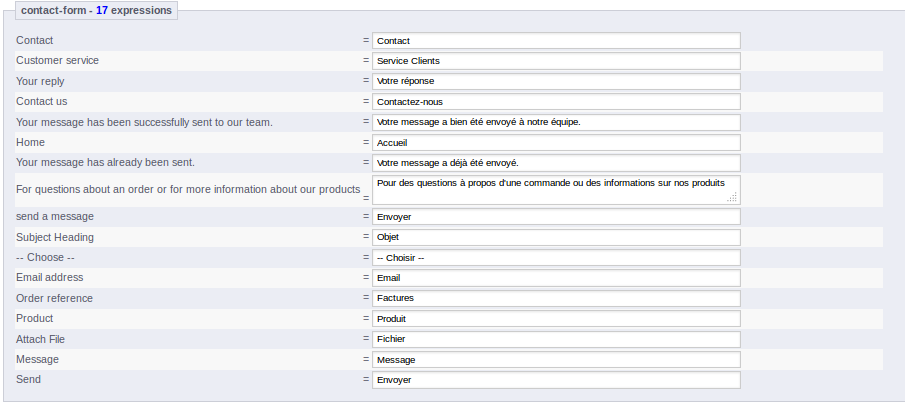Click the '-- Choisir --' translation field
Image resolution: width=905 pixels, height=409 pixels.
tap(555, 258)
